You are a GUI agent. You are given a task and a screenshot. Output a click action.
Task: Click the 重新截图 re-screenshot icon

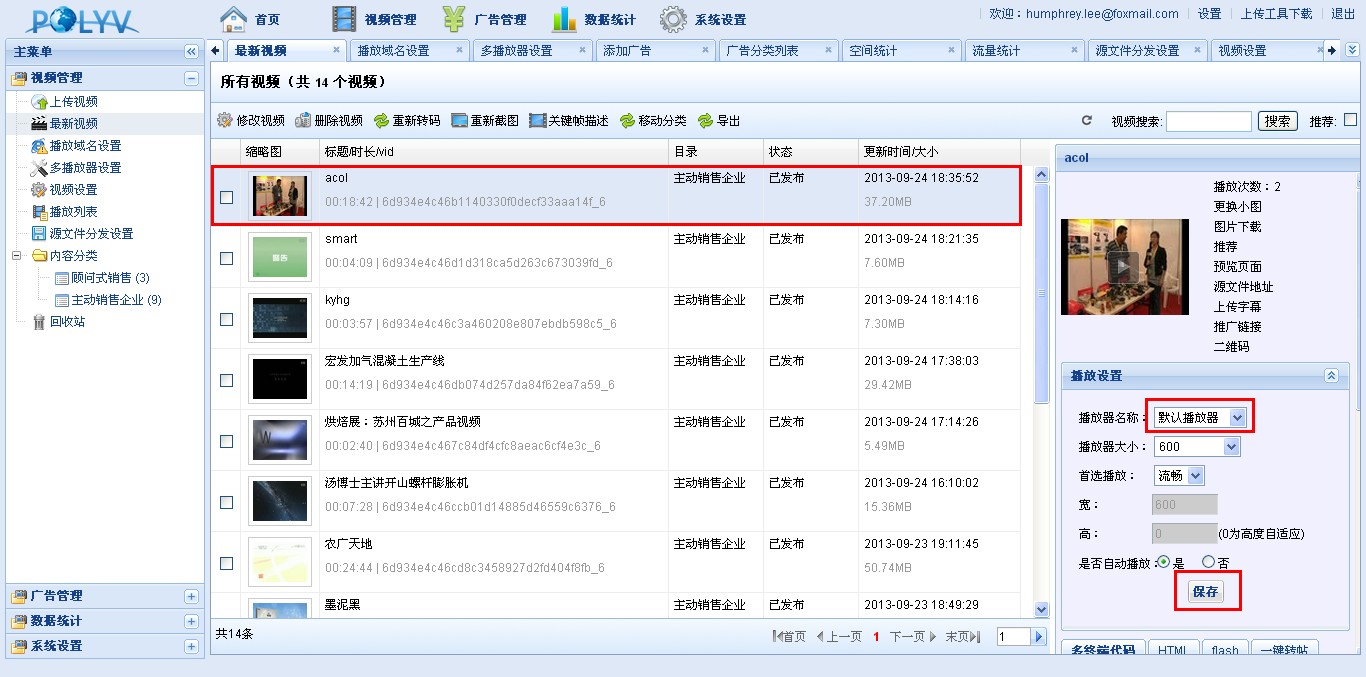tap(459, 121)
